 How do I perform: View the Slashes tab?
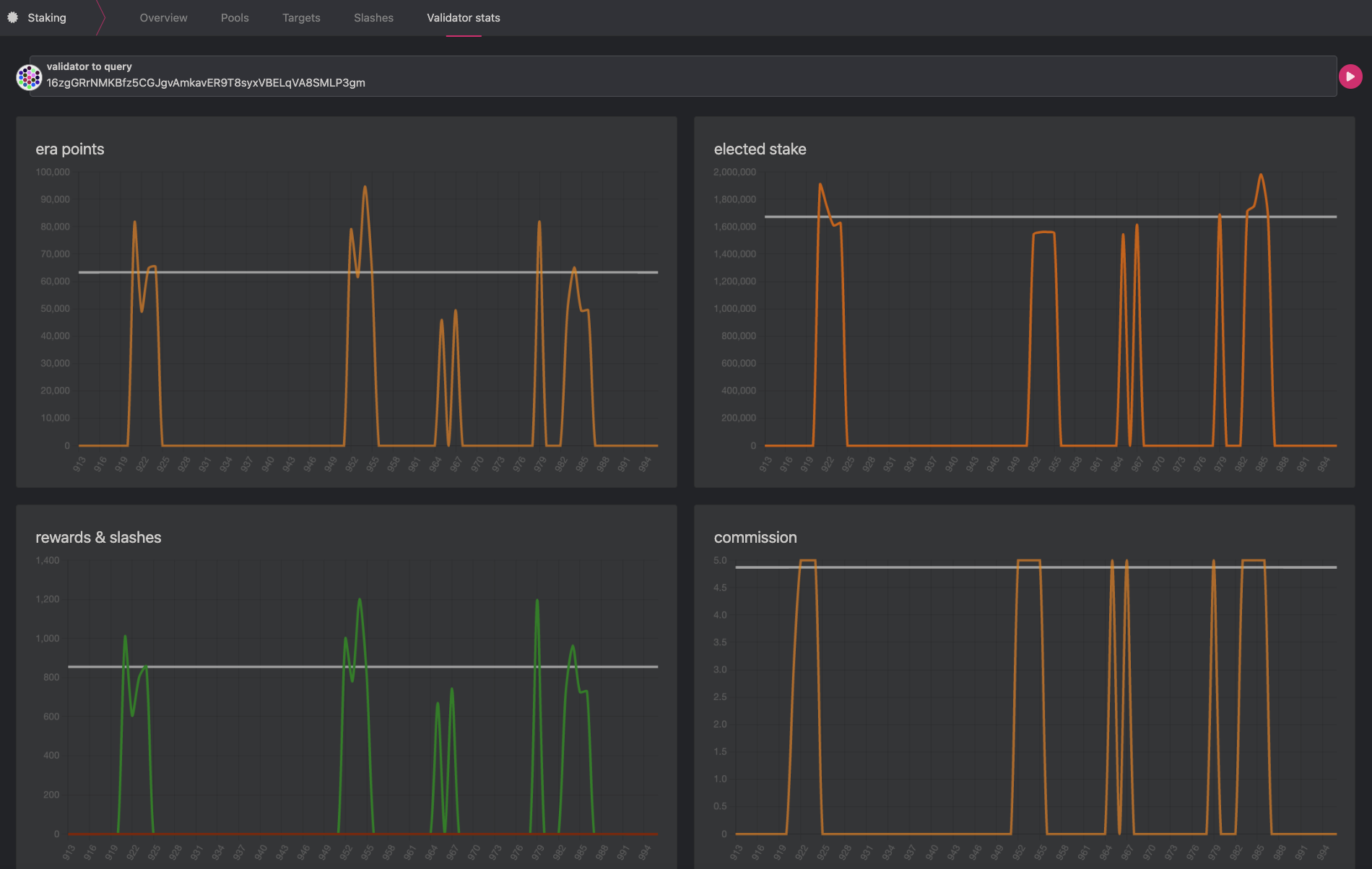[x=373, y=17]
